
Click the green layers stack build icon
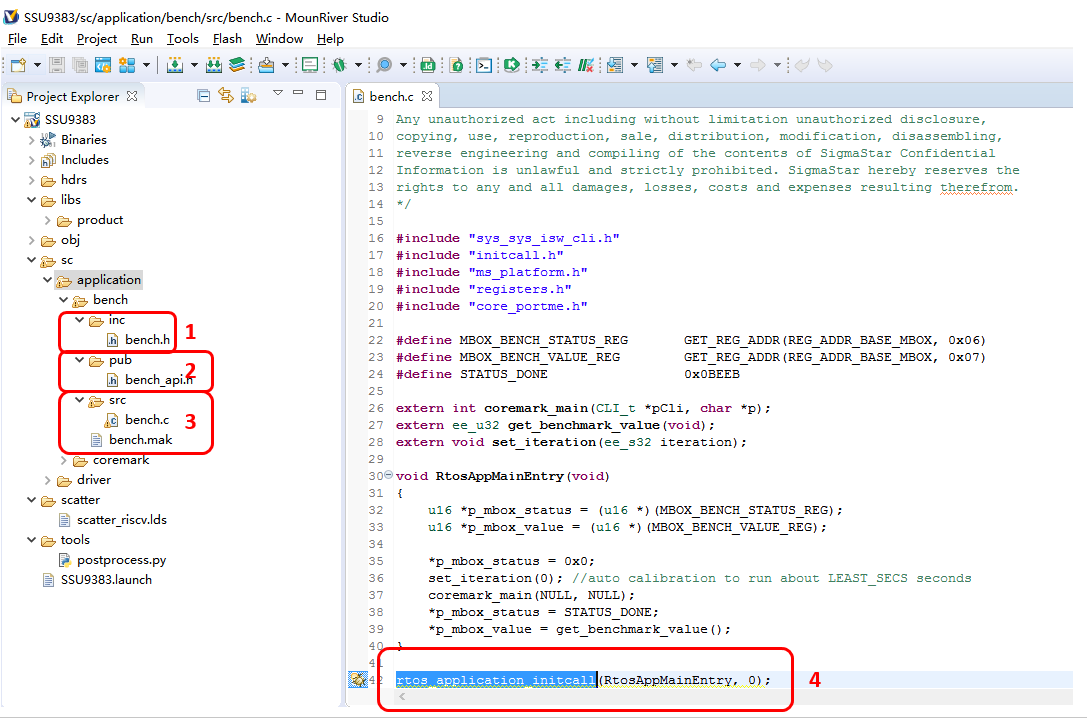(x=236, y=65)
